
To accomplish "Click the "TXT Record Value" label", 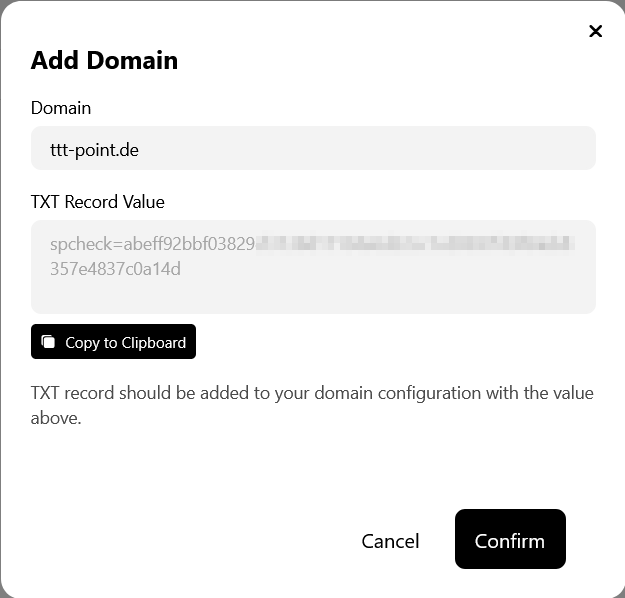I will click(98, 202).
